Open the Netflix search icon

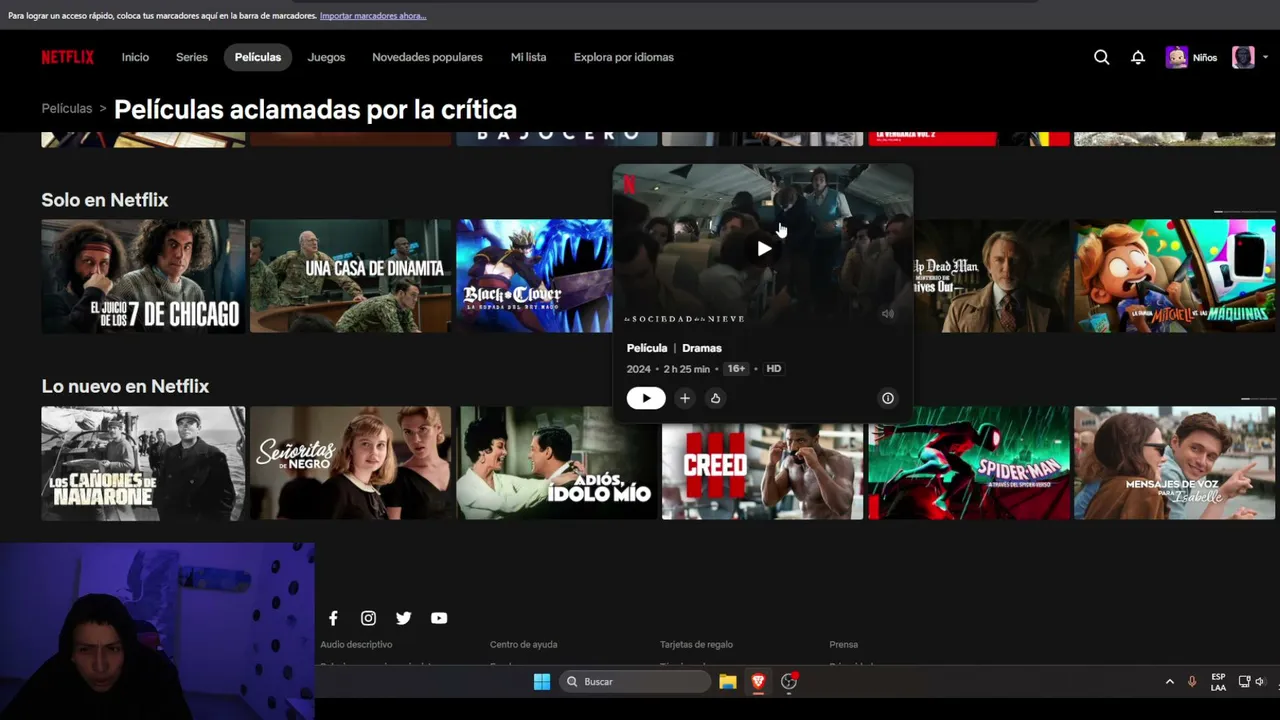click(x=1101, y=57)
